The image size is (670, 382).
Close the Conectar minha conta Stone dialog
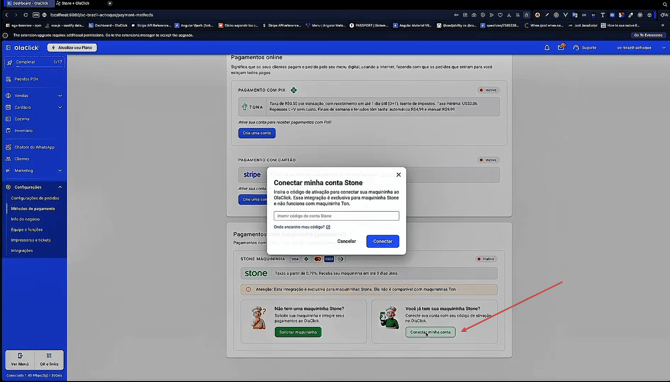click(x=398, y=174)
